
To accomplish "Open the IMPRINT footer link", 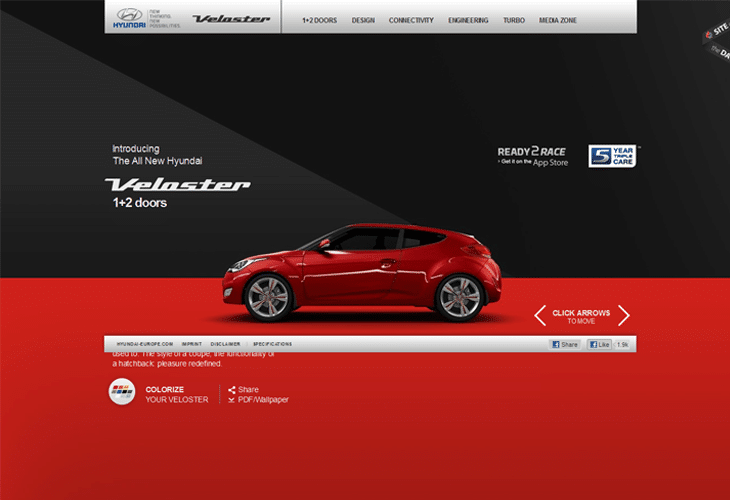I will coord(192,344).
